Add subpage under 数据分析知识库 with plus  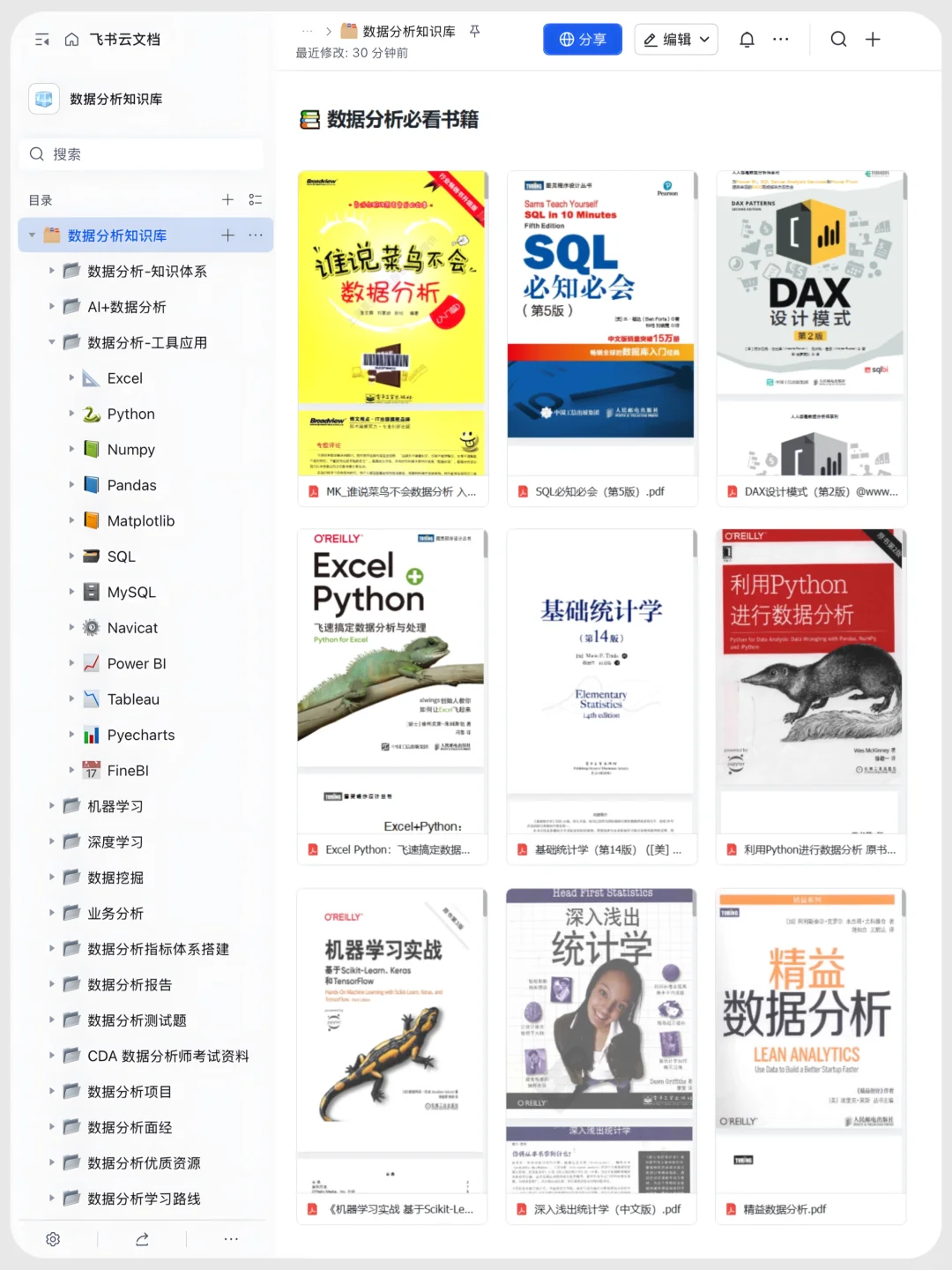(x=227, y=235)
